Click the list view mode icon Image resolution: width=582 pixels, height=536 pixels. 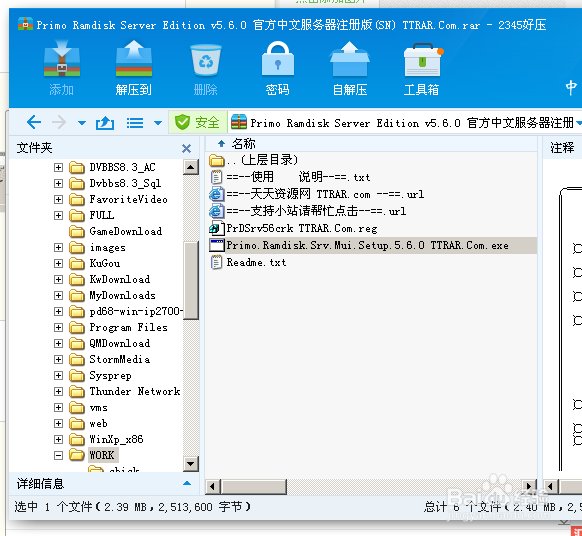coord(135,123)
